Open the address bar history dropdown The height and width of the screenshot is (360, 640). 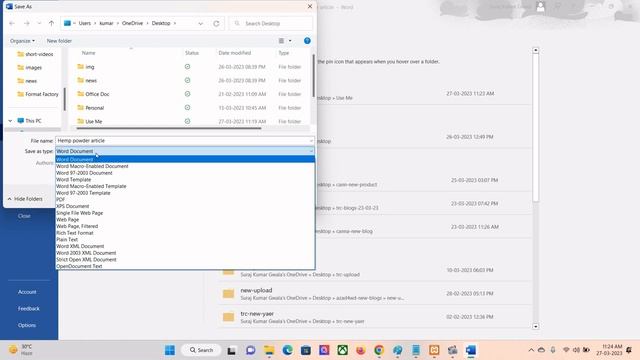pos(200,23)
